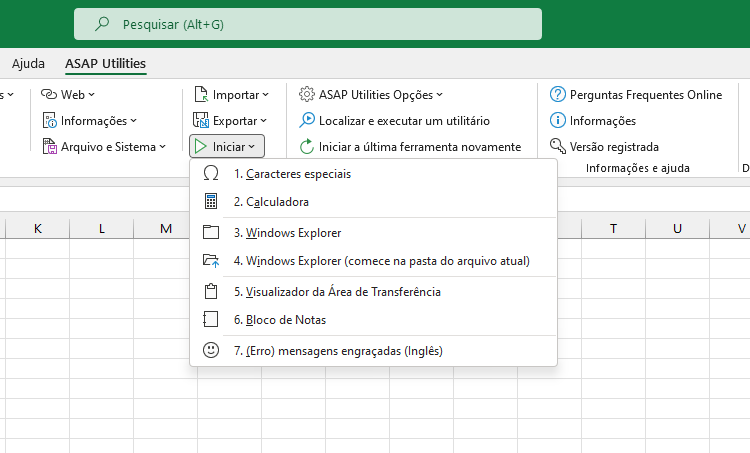Expand the Importar dropdown chevron

[x=265, y=95]
